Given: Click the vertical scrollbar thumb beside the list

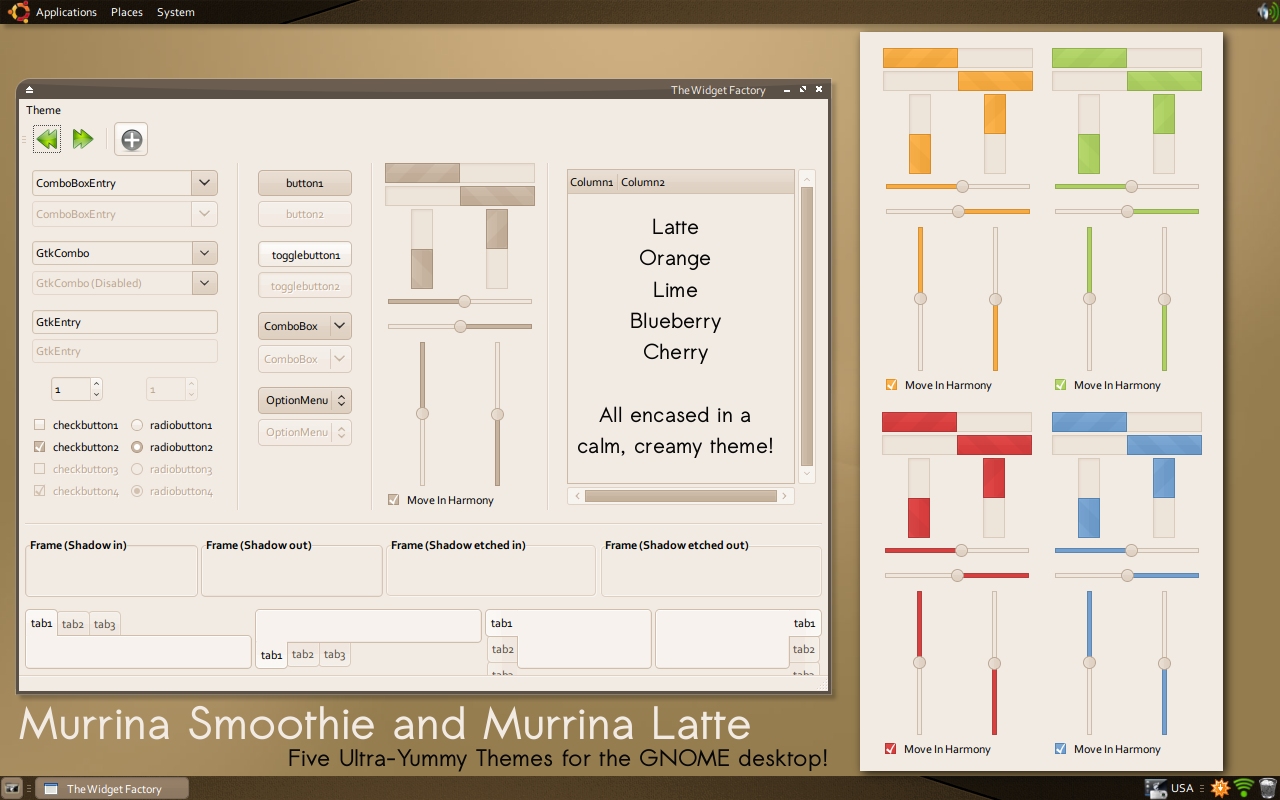Looking at the screenshot, I should pos(807,324).
